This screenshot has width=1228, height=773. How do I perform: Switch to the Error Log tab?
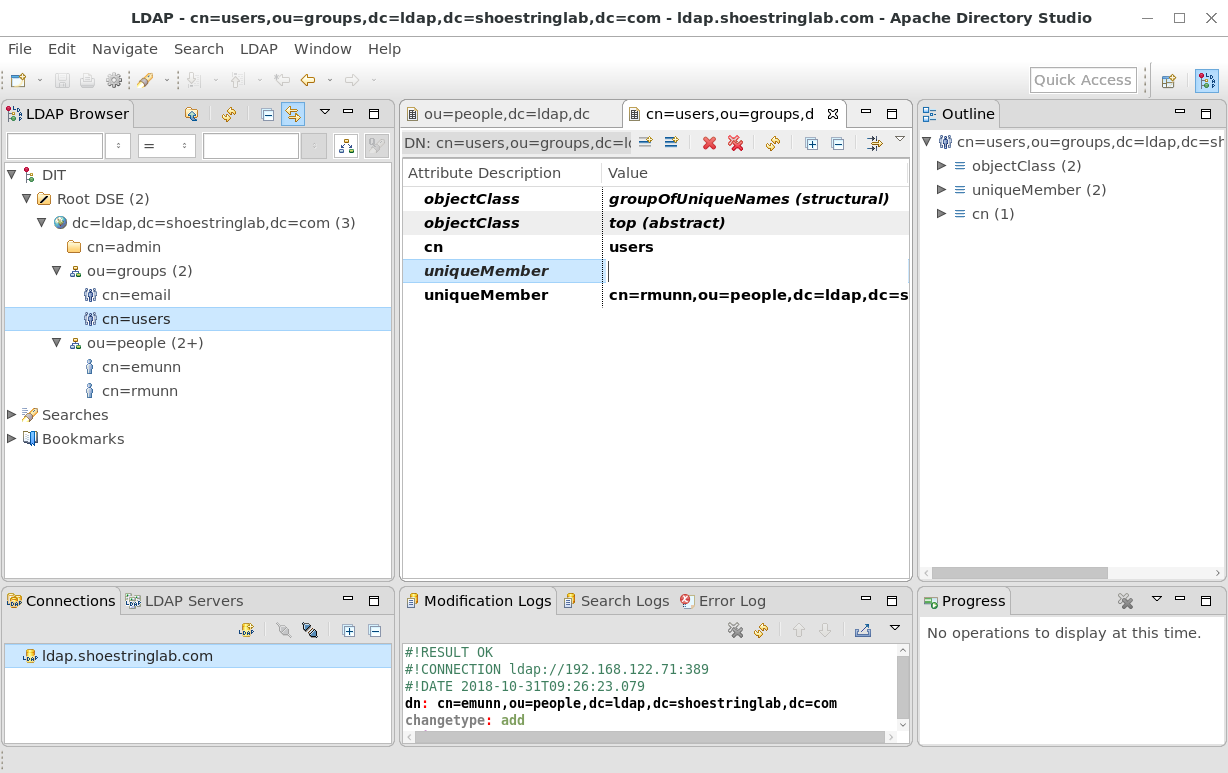pyautogui.click(x=722, y=601)
